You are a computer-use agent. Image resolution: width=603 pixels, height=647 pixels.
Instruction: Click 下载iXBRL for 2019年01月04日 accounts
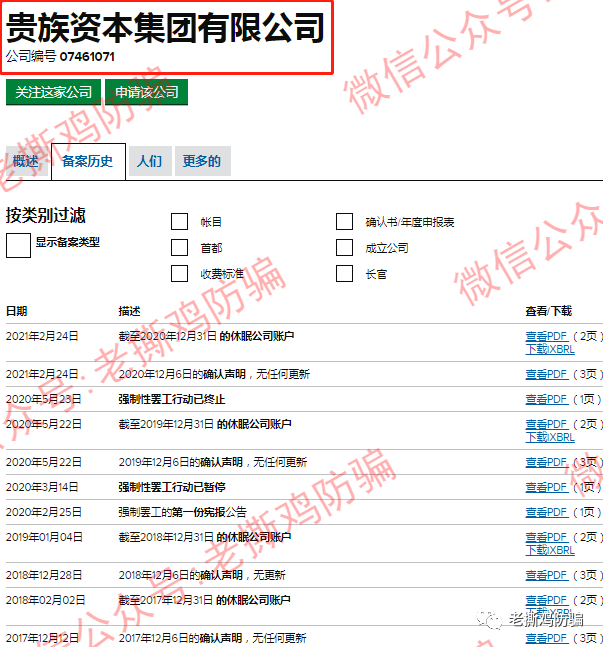pos(550,550)
